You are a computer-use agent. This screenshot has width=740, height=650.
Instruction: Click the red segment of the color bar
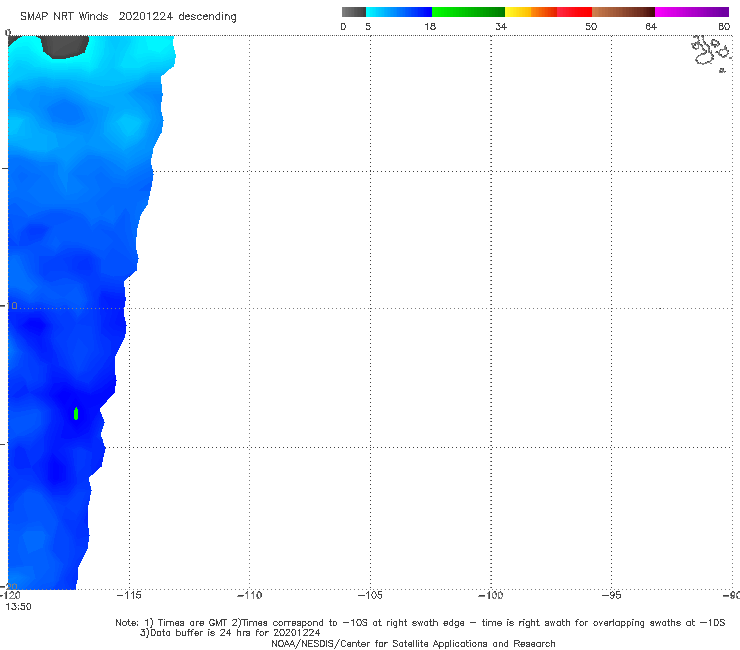point(574,12)
